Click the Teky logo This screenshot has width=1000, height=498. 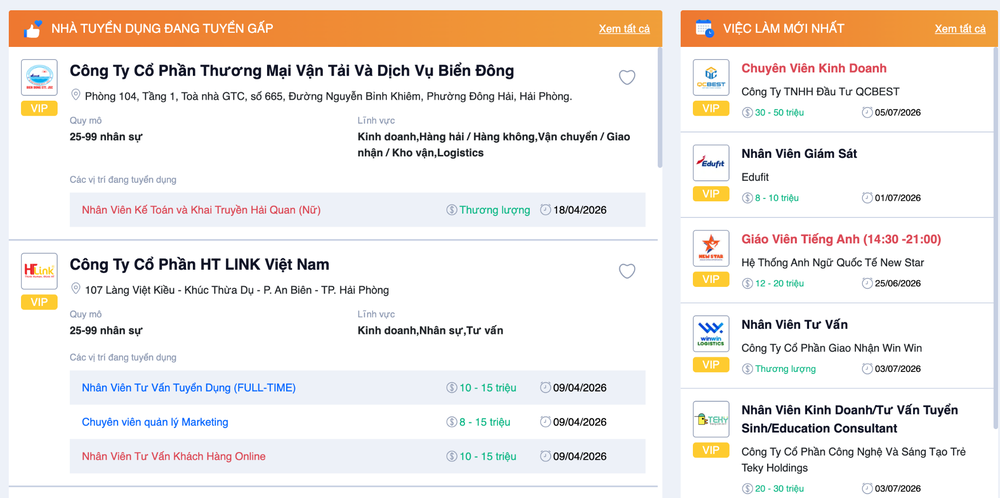[x=711, y=420]
